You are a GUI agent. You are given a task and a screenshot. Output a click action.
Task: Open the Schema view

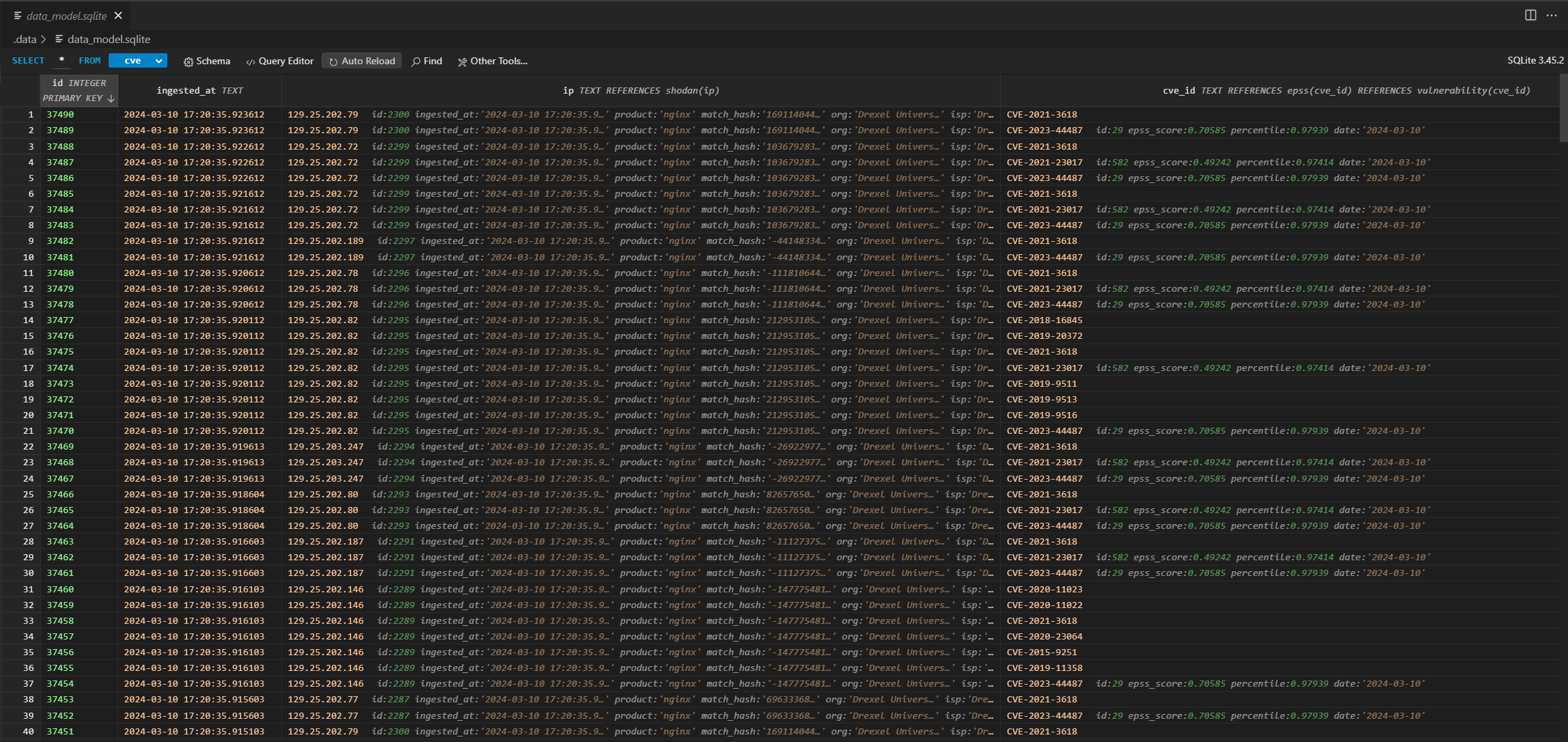pos(207,61)
